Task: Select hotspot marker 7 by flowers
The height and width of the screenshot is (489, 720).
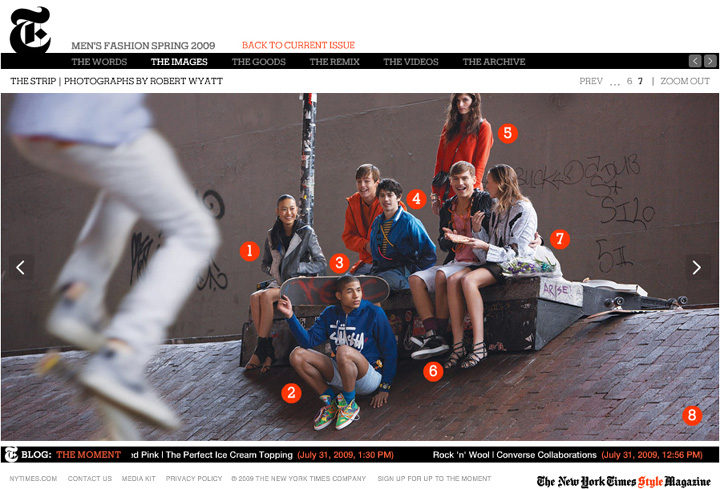Action: click(560, 239)
